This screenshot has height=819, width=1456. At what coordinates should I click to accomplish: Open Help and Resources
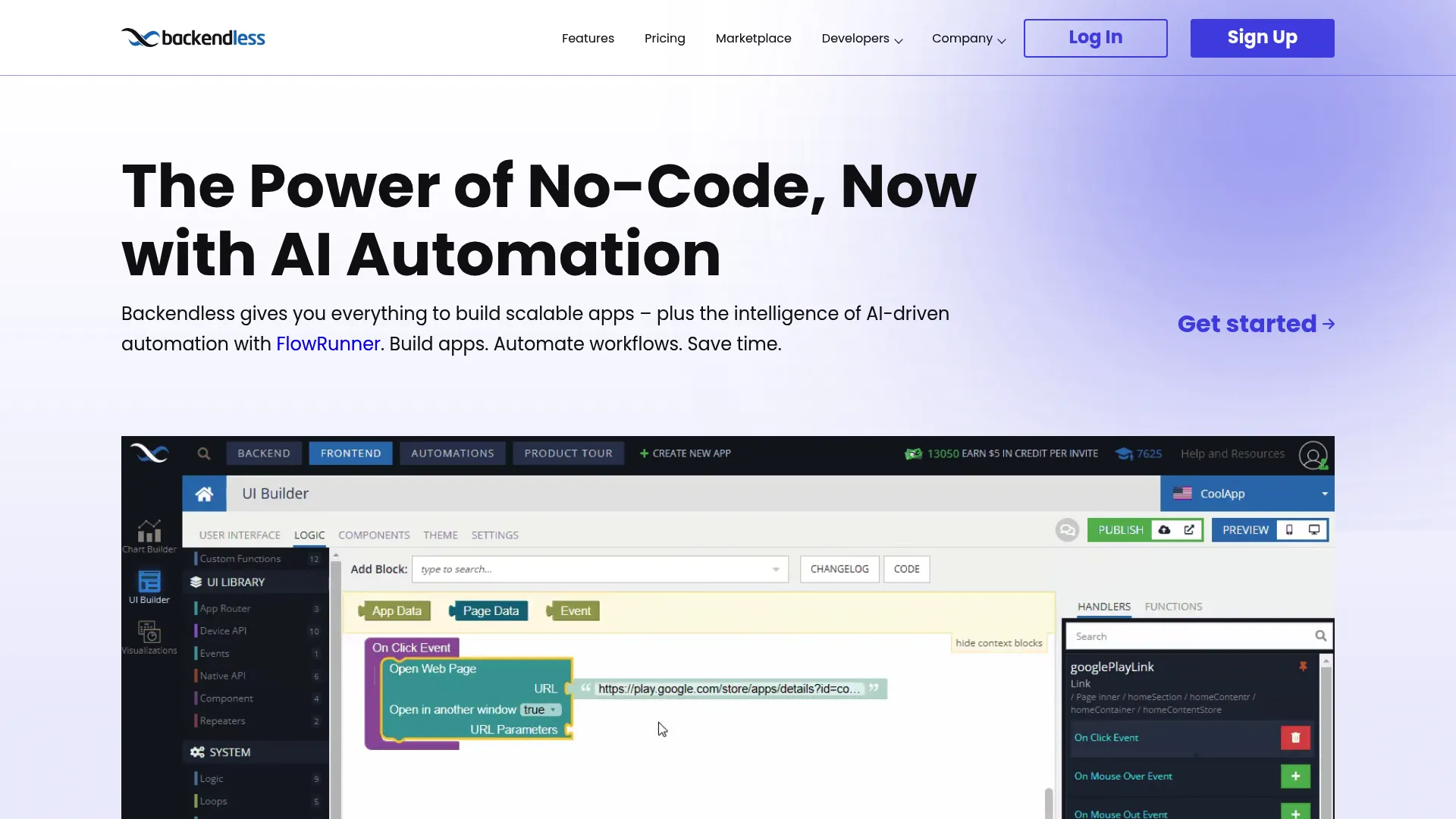click(x=1232, y=453)
